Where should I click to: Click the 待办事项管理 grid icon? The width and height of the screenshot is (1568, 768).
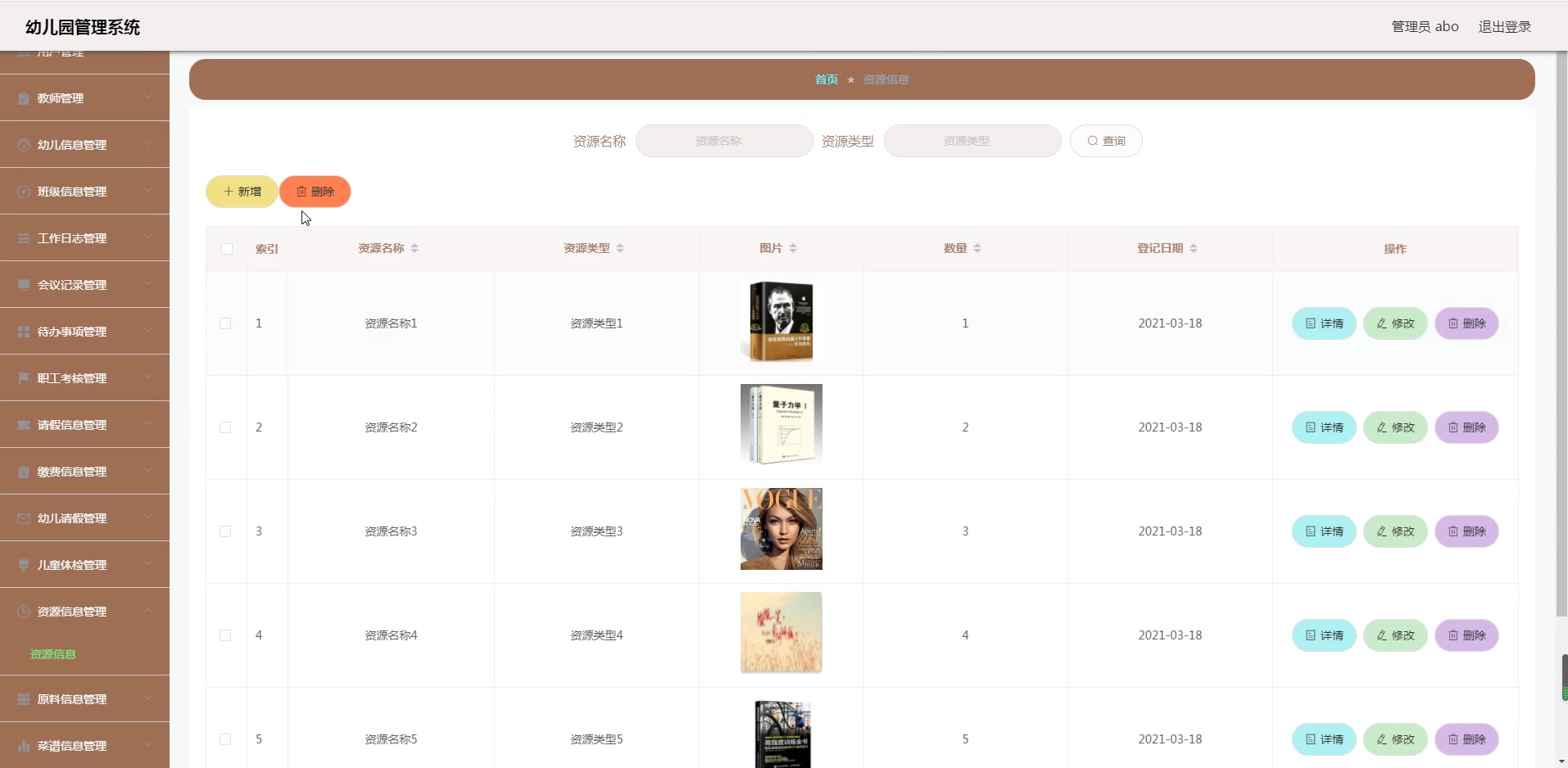[x=24, y=332]
